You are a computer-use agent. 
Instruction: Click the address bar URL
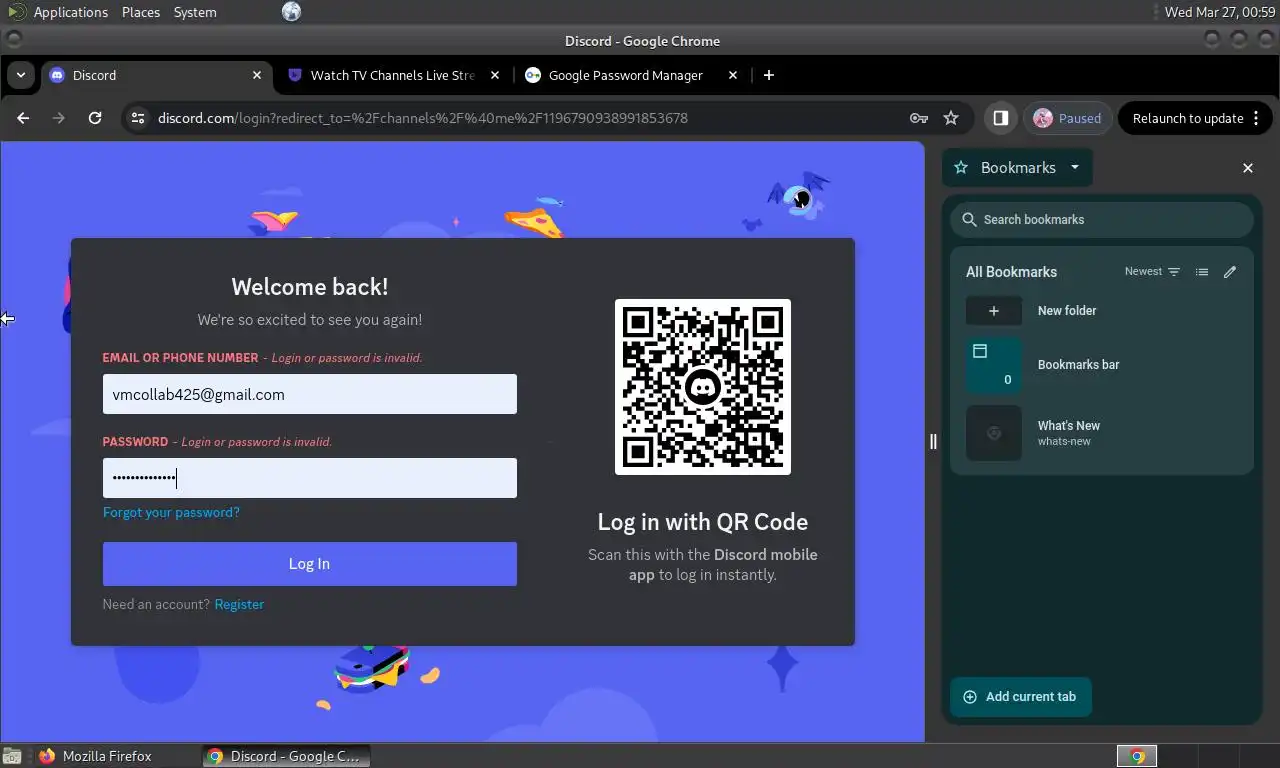(x=423, y=118)
